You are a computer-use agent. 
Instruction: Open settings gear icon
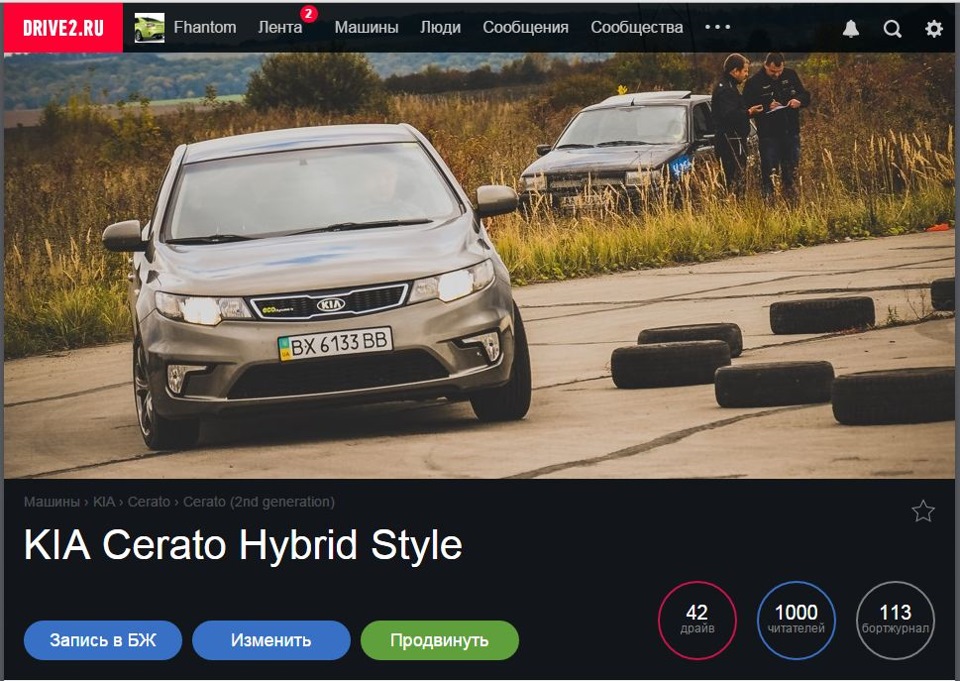point(934,28)
